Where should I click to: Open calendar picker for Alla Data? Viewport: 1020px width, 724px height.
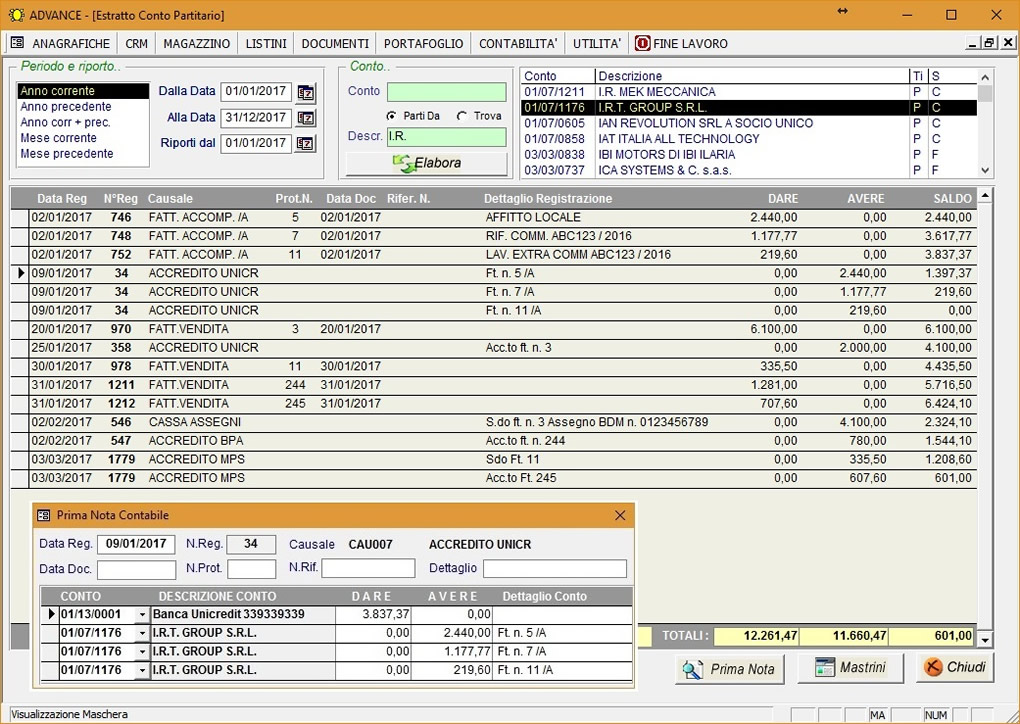(305, 118)
